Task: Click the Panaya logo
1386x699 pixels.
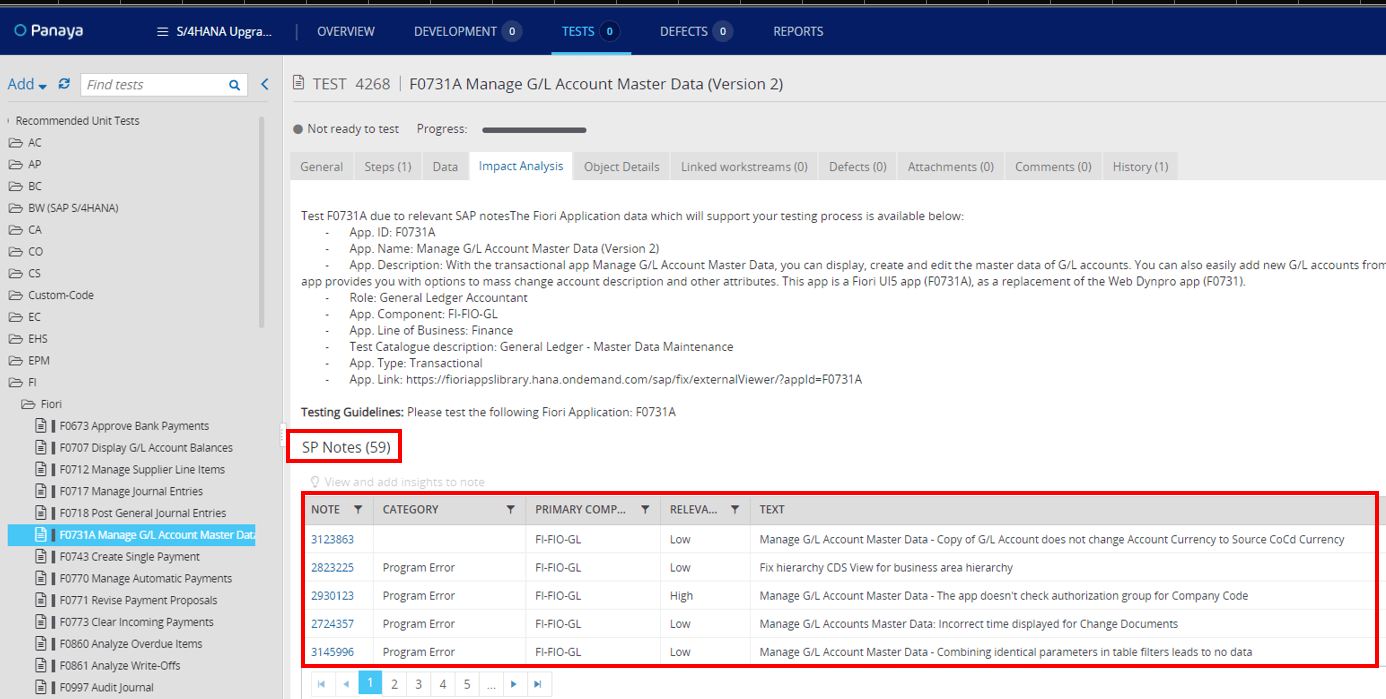Action: tap(49, 31)
